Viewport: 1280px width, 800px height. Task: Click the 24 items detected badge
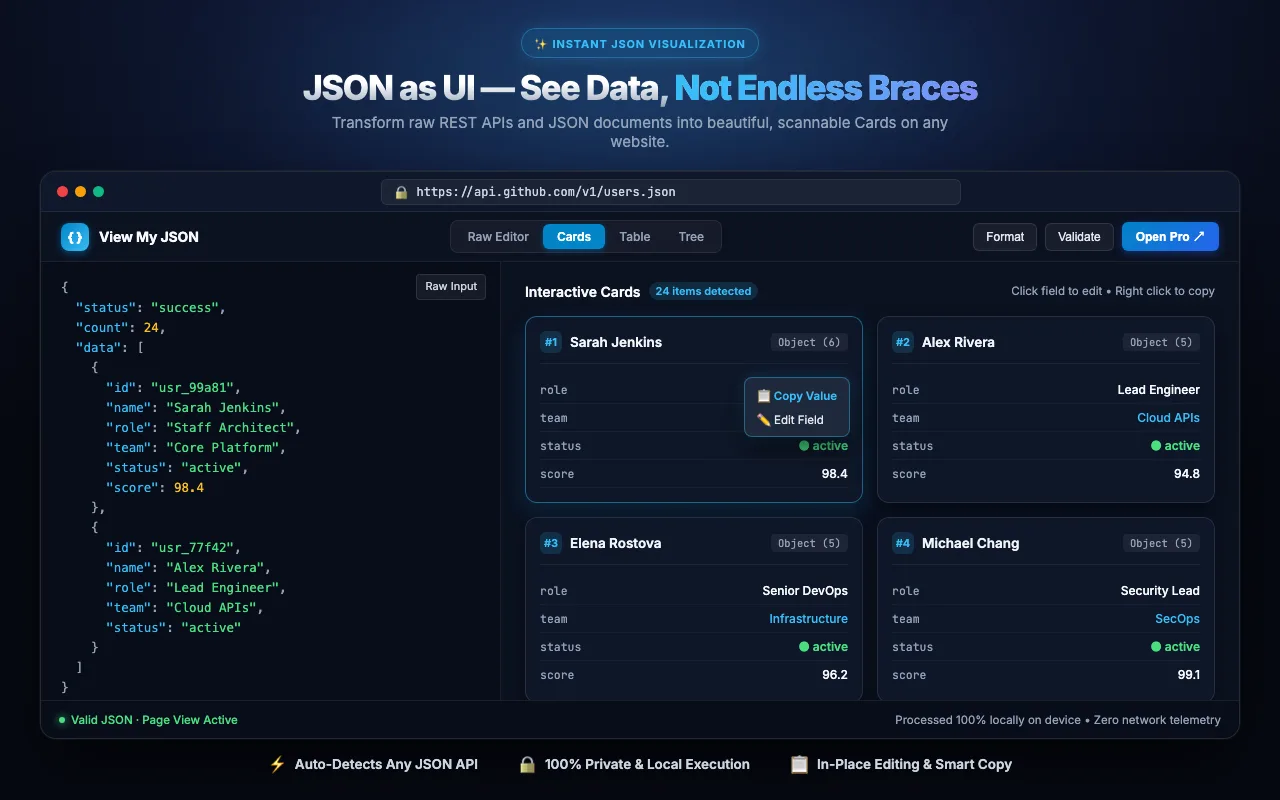703,292
